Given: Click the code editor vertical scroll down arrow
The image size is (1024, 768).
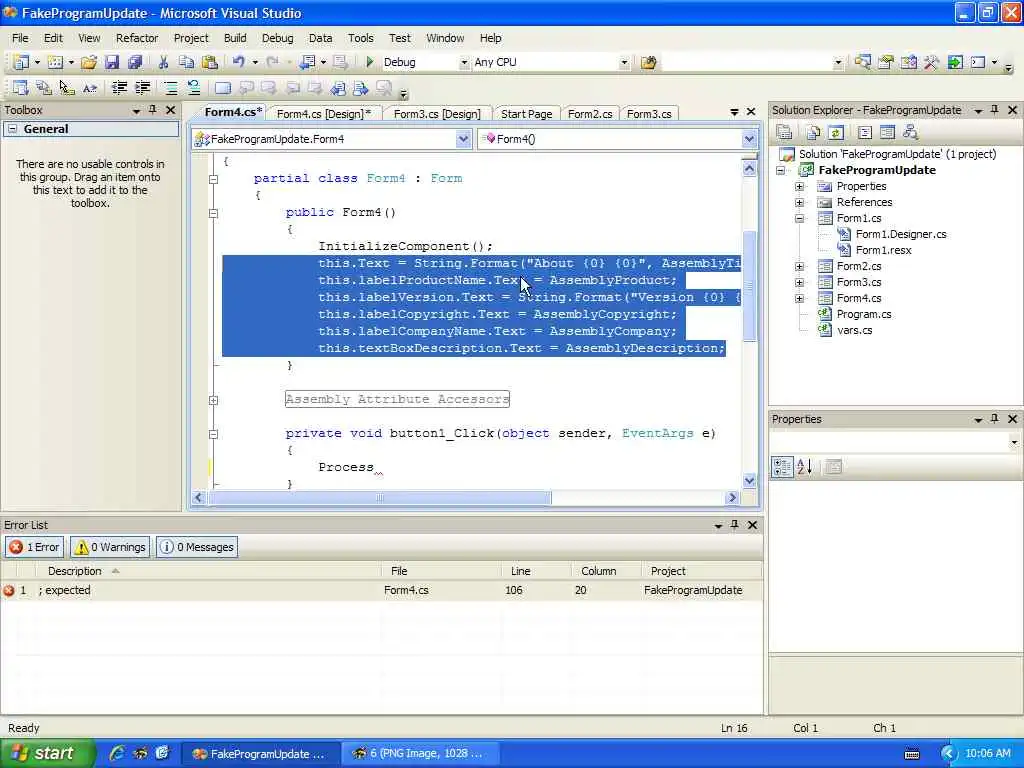Looking at the screenshot, I should pyautogui.click(x=750, y=480).
